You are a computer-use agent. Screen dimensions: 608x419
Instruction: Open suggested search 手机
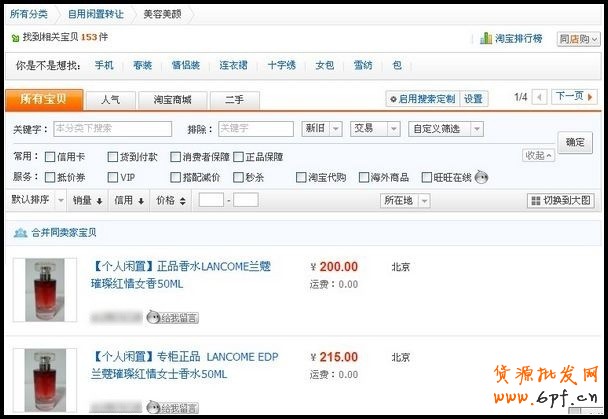tap(104, 65)
